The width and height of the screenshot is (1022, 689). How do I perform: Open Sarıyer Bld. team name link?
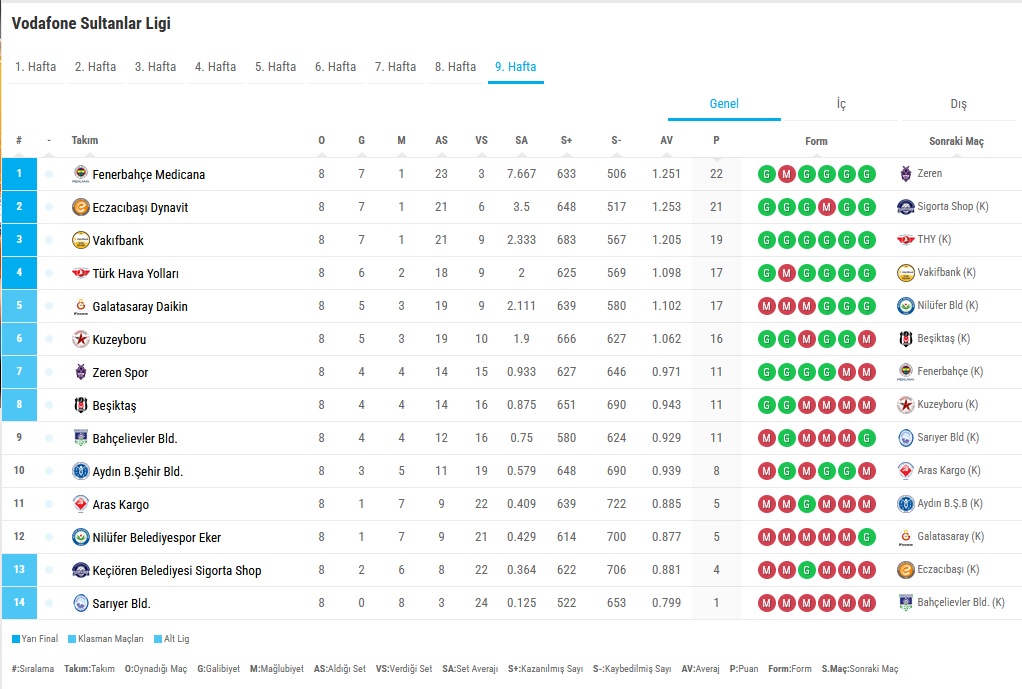tap(121, 604)
